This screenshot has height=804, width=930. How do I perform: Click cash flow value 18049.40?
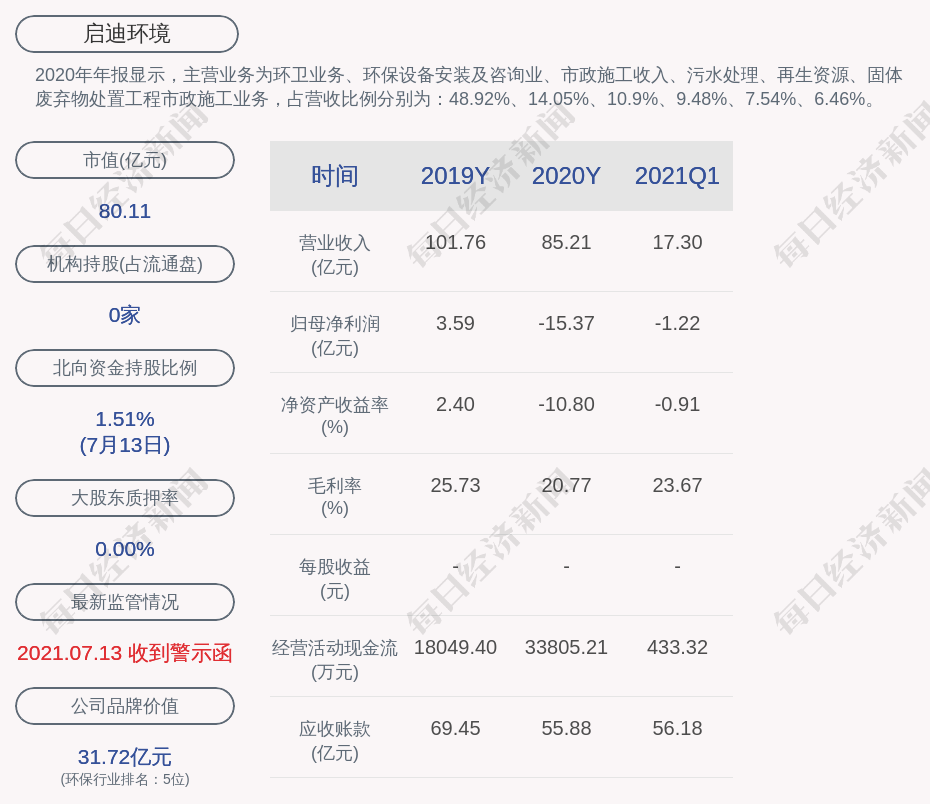(x=455, y=647)
